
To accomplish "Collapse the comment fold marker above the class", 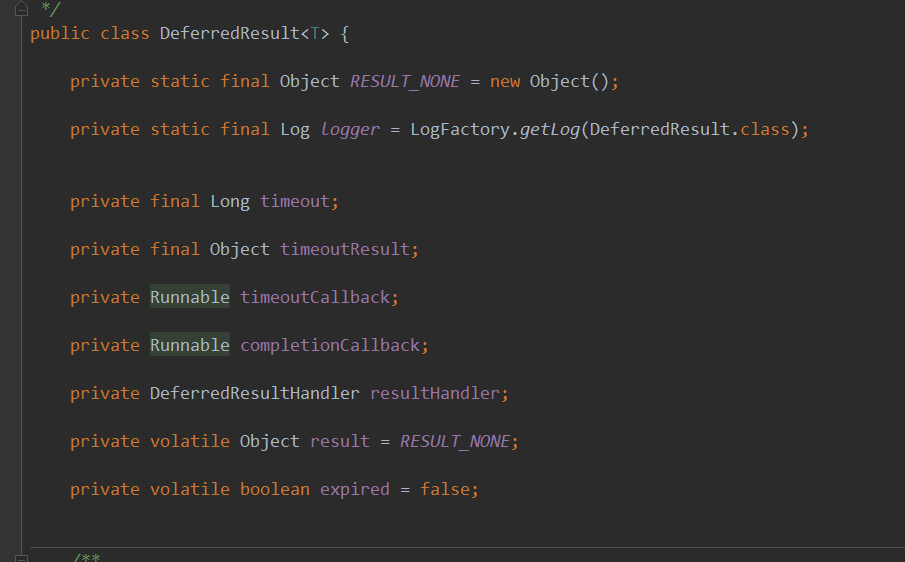I will [x=20, y=9].
